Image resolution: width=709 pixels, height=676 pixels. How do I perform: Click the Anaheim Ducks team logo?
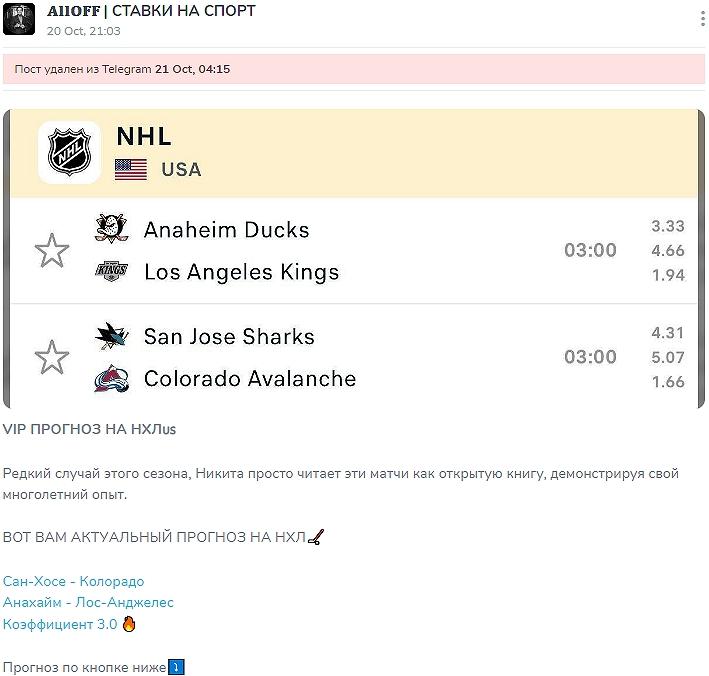112,229
